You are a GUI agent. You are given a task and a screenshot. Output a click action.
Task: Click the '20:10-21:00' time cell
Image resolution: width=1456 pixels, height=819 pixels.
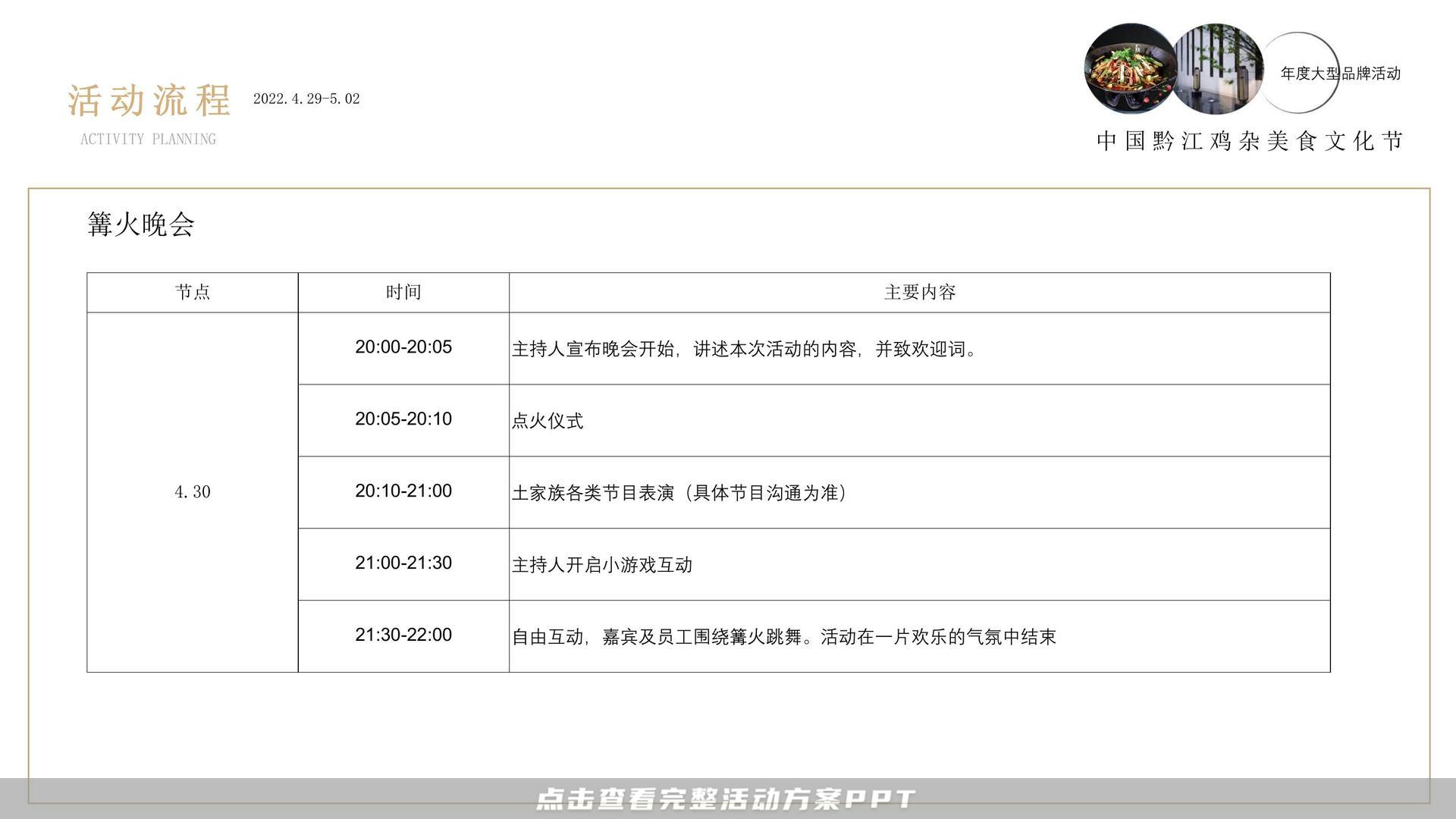coord(403,492)
